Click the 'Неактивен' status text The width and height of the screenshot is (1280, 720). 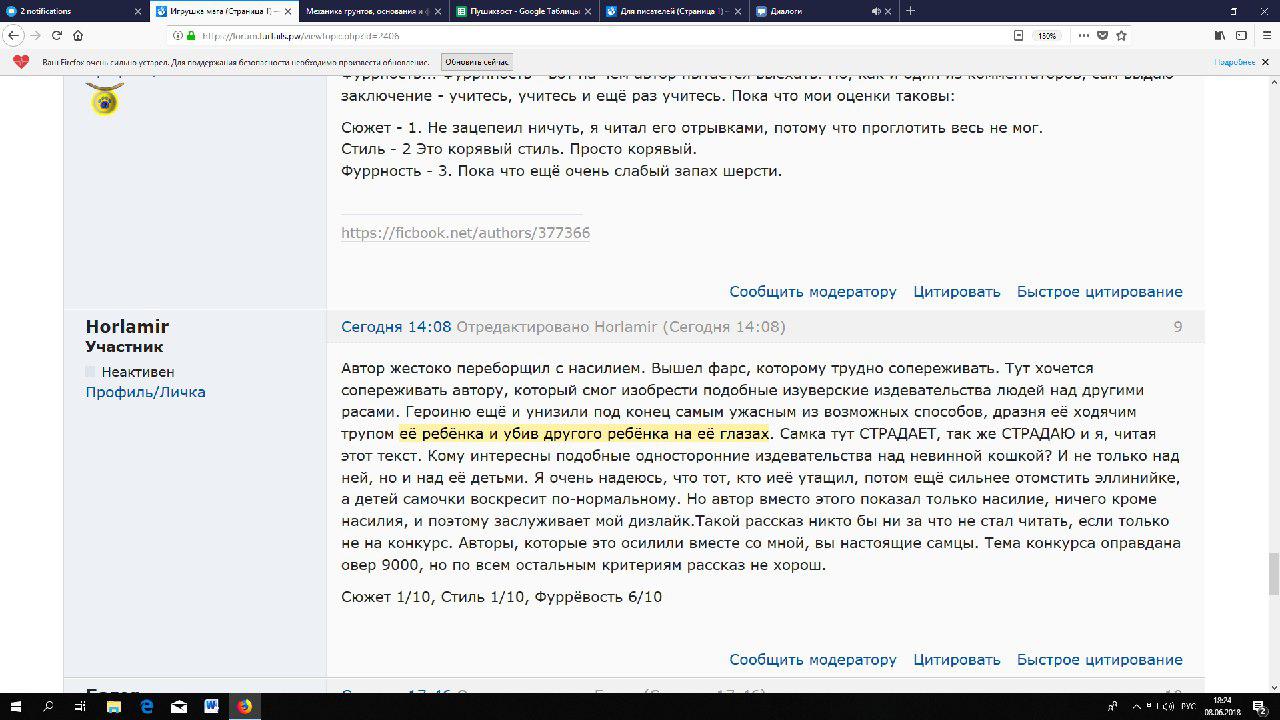(138, 372)
